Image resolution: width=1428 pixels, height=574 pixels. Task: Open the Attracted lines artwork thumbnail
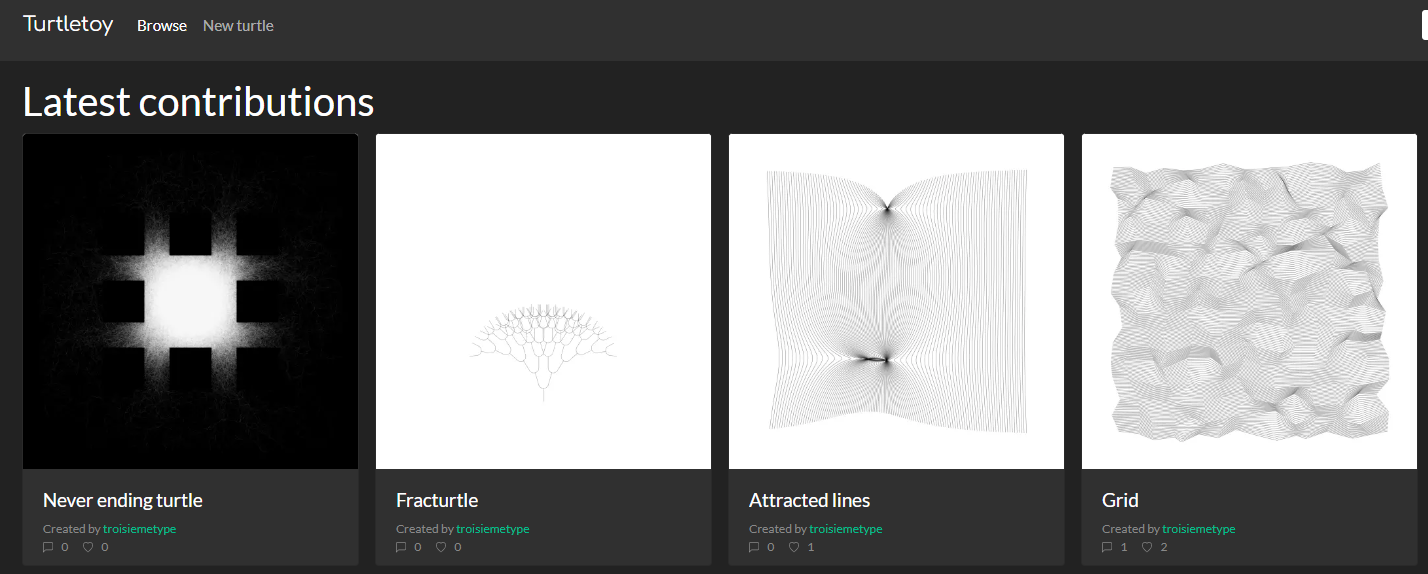(x=896, y=301)
